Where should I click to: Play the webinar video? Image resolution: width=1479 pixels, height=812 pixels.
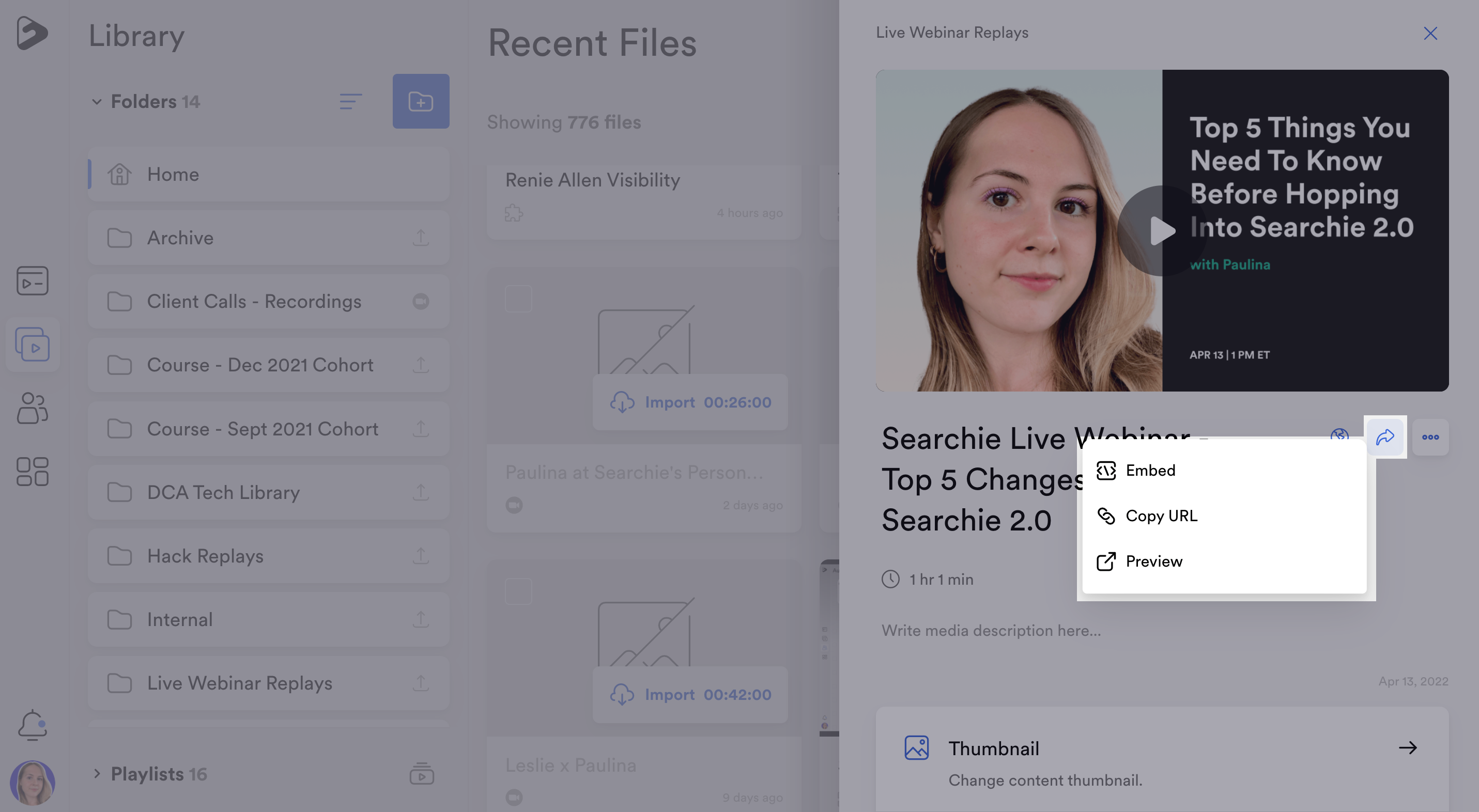[1162, 231]
